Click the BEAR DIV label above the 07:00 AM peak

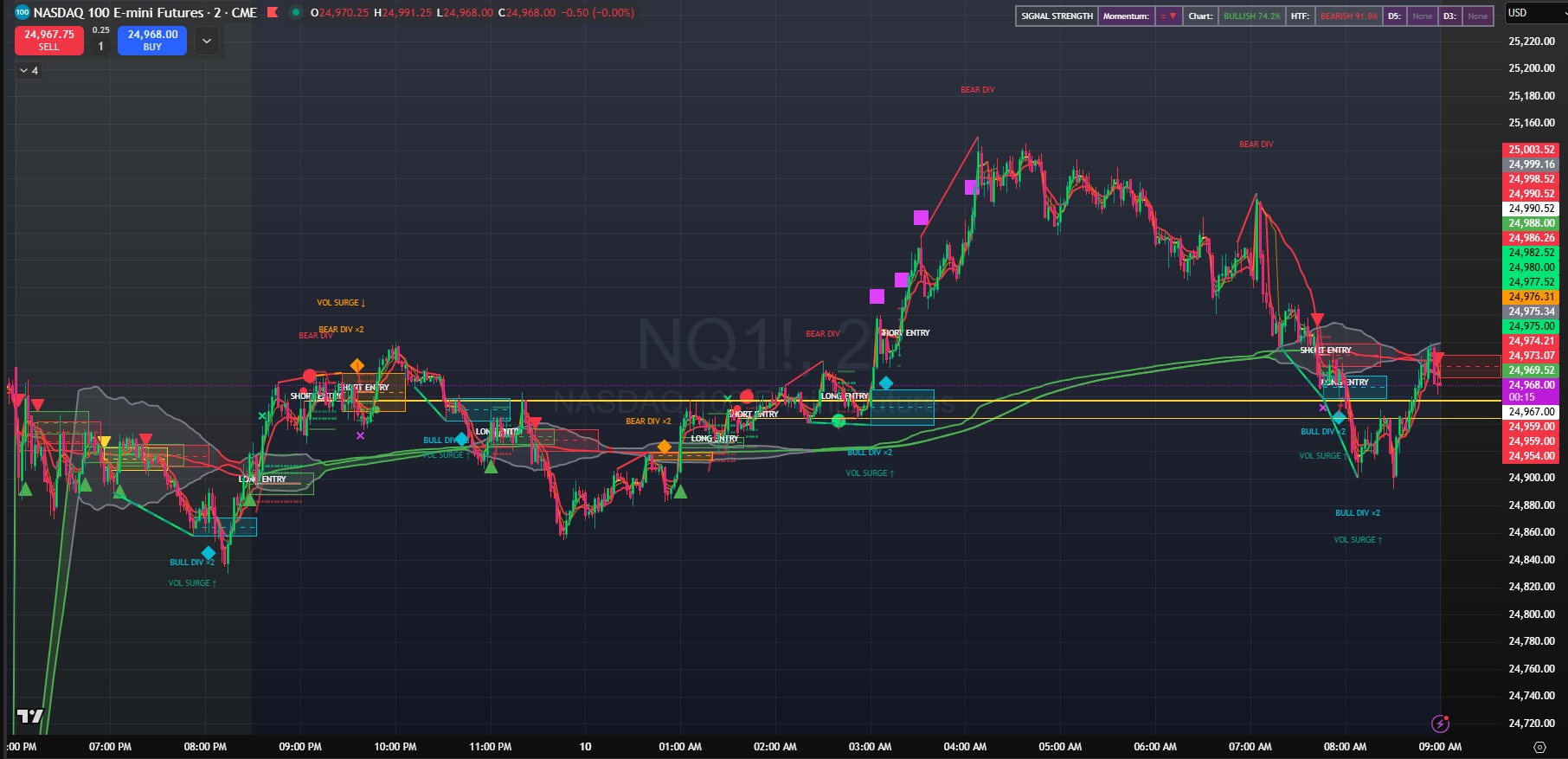pos(1256,145)
